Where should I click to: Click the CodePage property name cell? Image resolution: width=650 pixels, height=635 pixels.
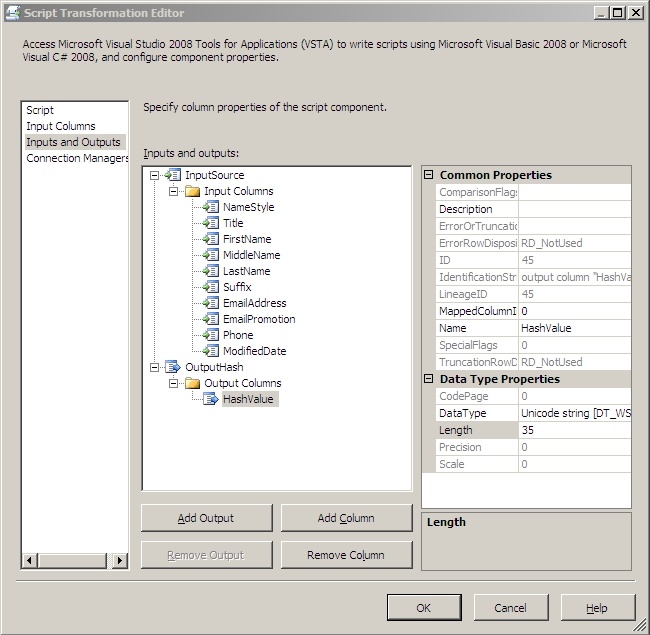point(477,396)
